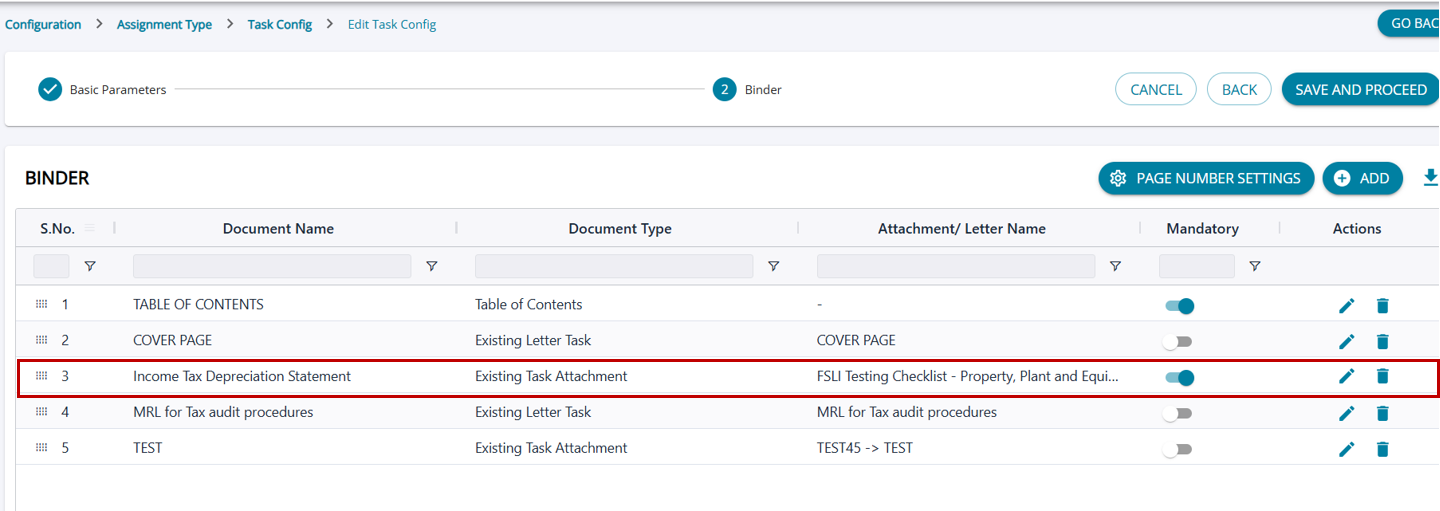Viewport: 1440px width, 511px height.
Task: Edit the TABLE OF CONTENTS row
Action: (x=1346, y=306)
